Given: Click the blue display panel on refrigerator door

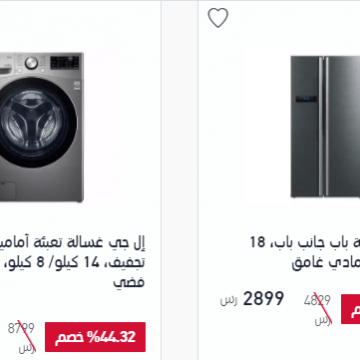Looking at the screenshot, I should (x=307, y=99).
